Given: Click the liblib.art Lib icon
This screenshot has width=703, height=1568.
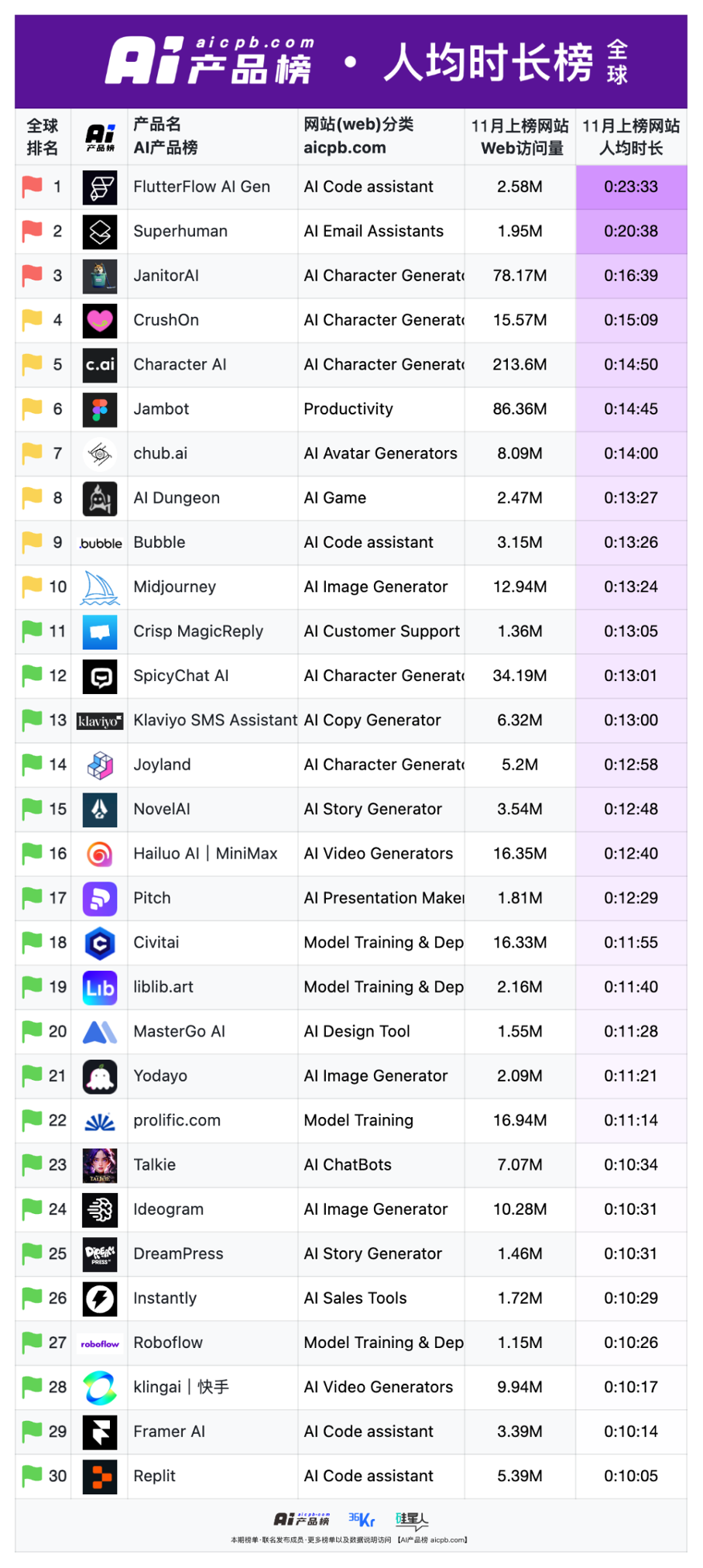Looking at the screenshot, I should pyautogui.click(x=100, y=988).
